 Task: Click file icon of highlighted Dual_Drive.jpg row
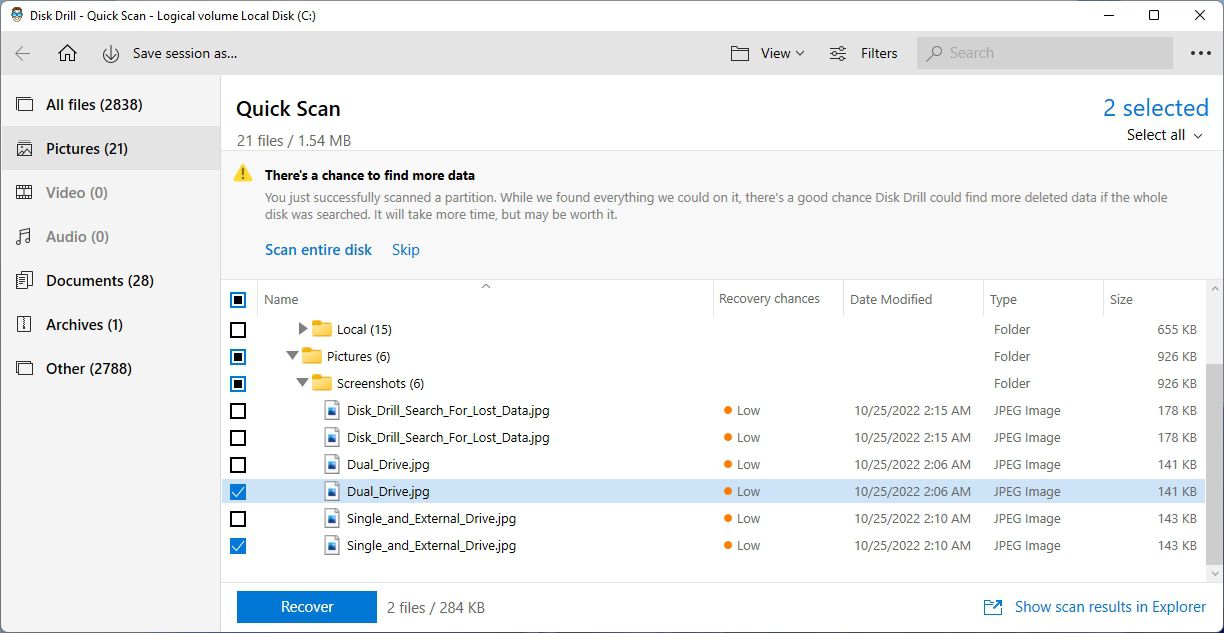(332, 491)
